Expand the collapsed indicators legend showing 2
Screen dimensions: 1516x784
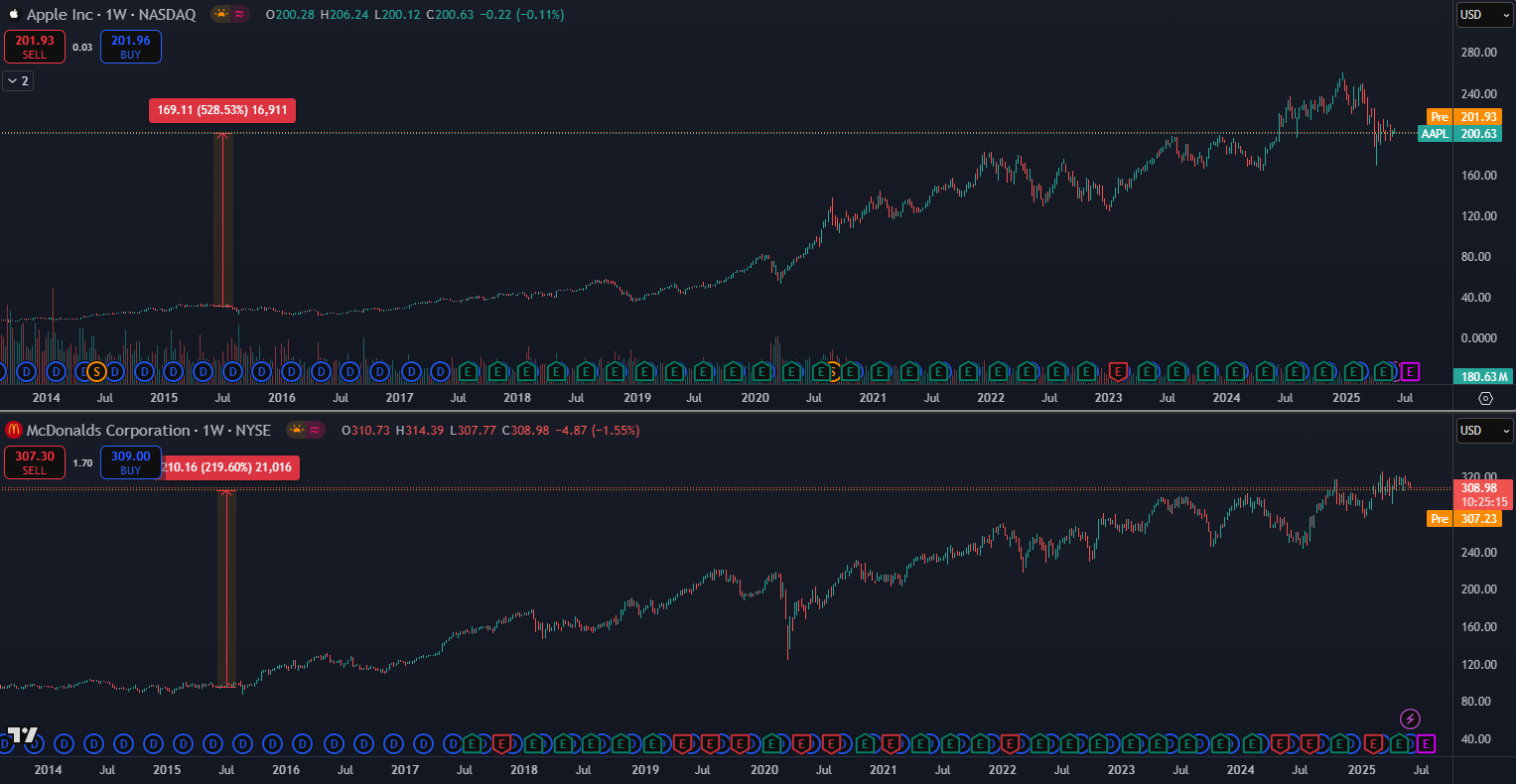[x=18, y=80]
